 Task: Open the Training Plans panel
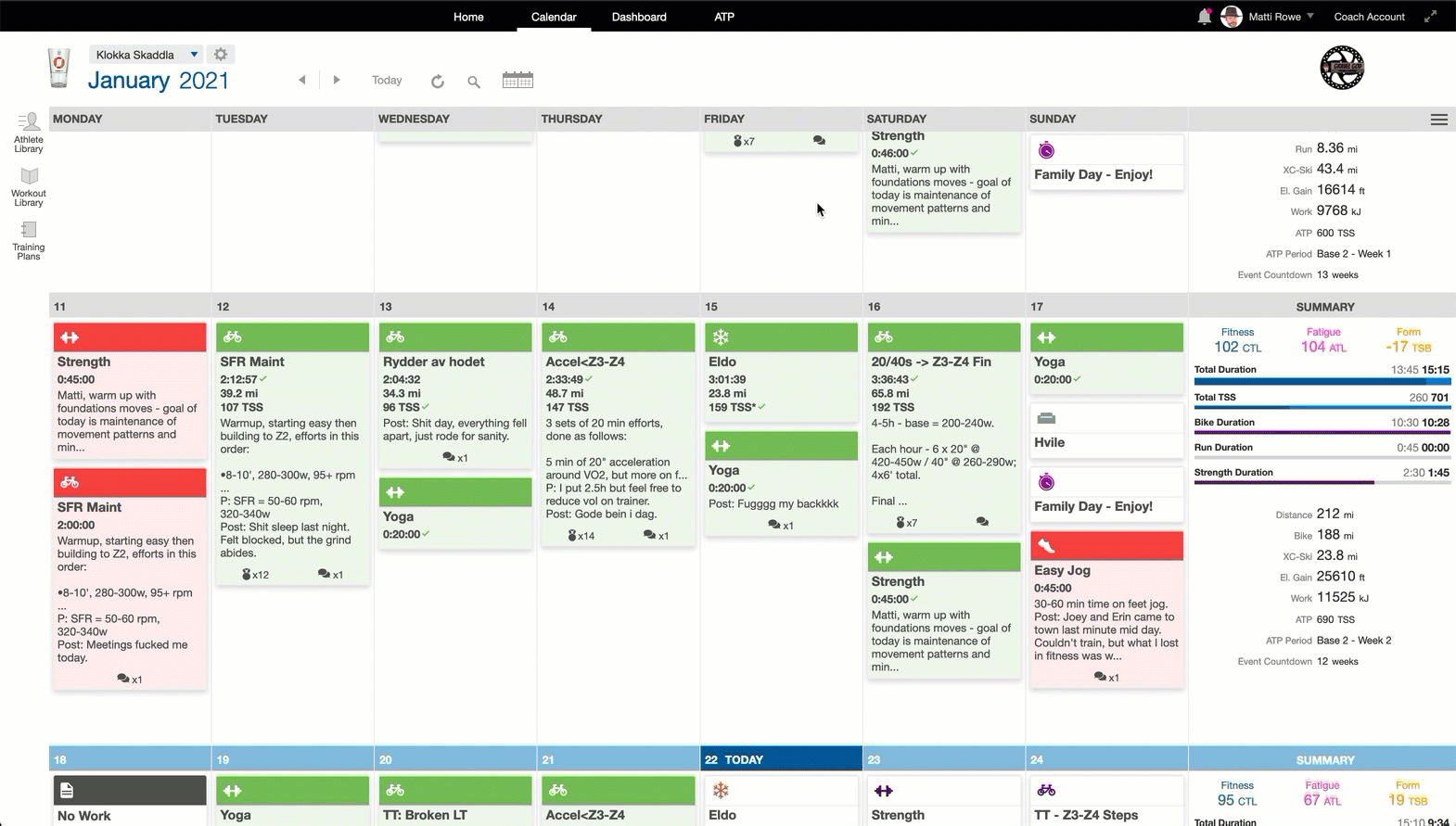pyautogui.click(x=29, y=240)
